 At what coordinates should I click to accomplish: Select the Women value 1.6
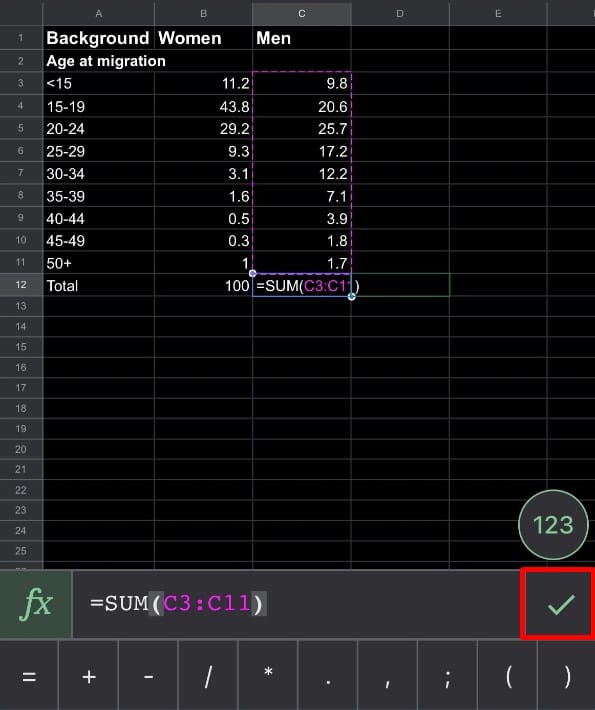coord(203,196)
